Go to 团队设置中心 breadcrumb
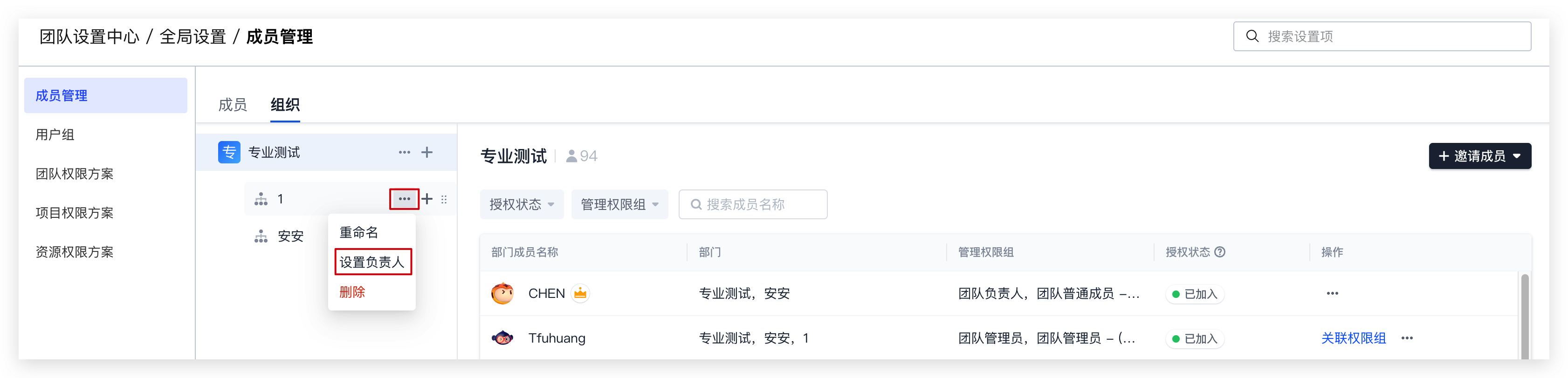The height and width of the screenshot is (378, 1568). [x=89, y=37]
